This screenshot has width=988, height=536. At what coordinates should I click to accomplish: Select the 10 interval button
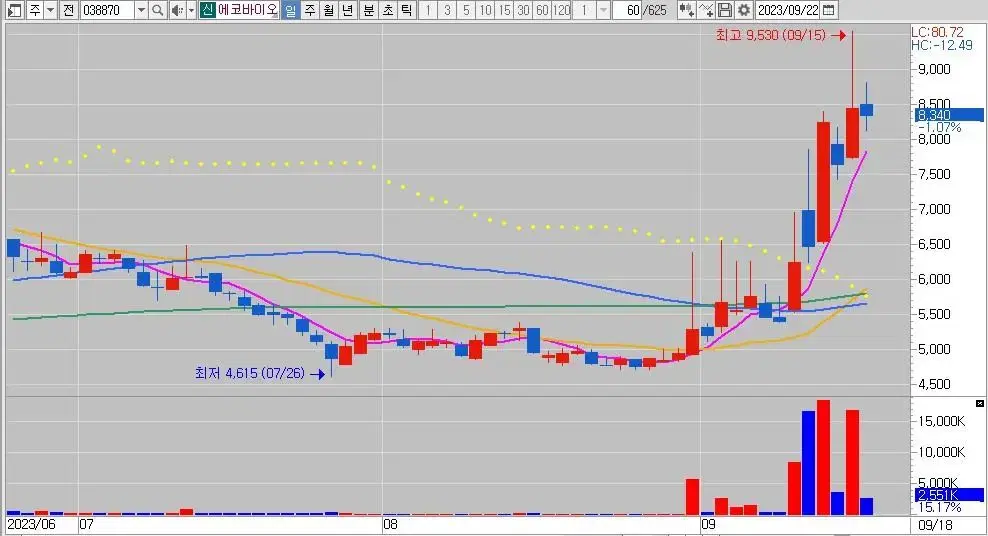coord(485,10)
